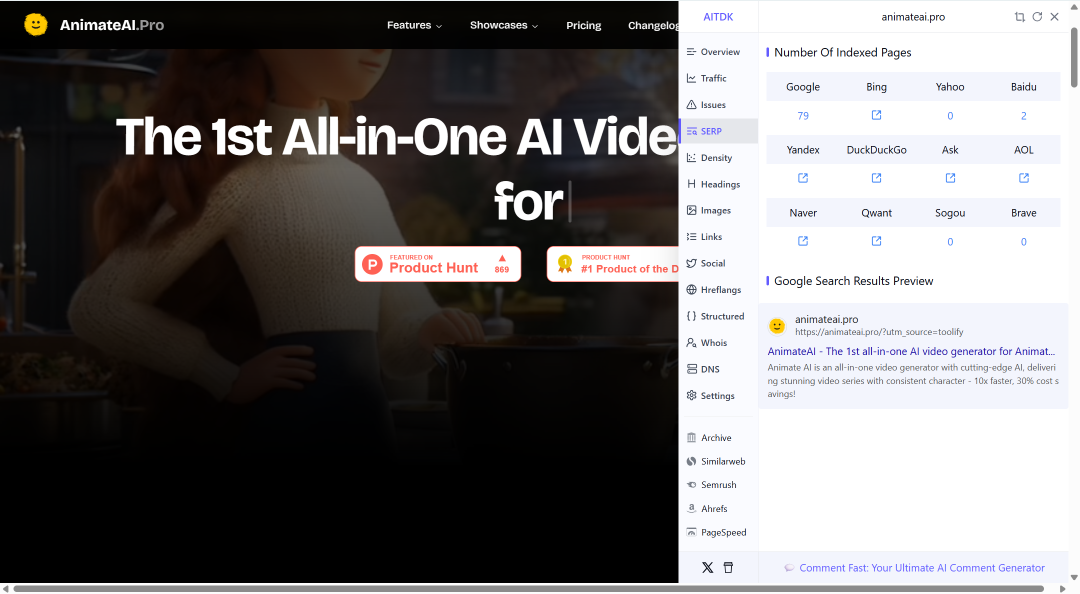This screenshot has width=1080, height=594.
Task: Open the Density section
Action: (x=718, y=158)
